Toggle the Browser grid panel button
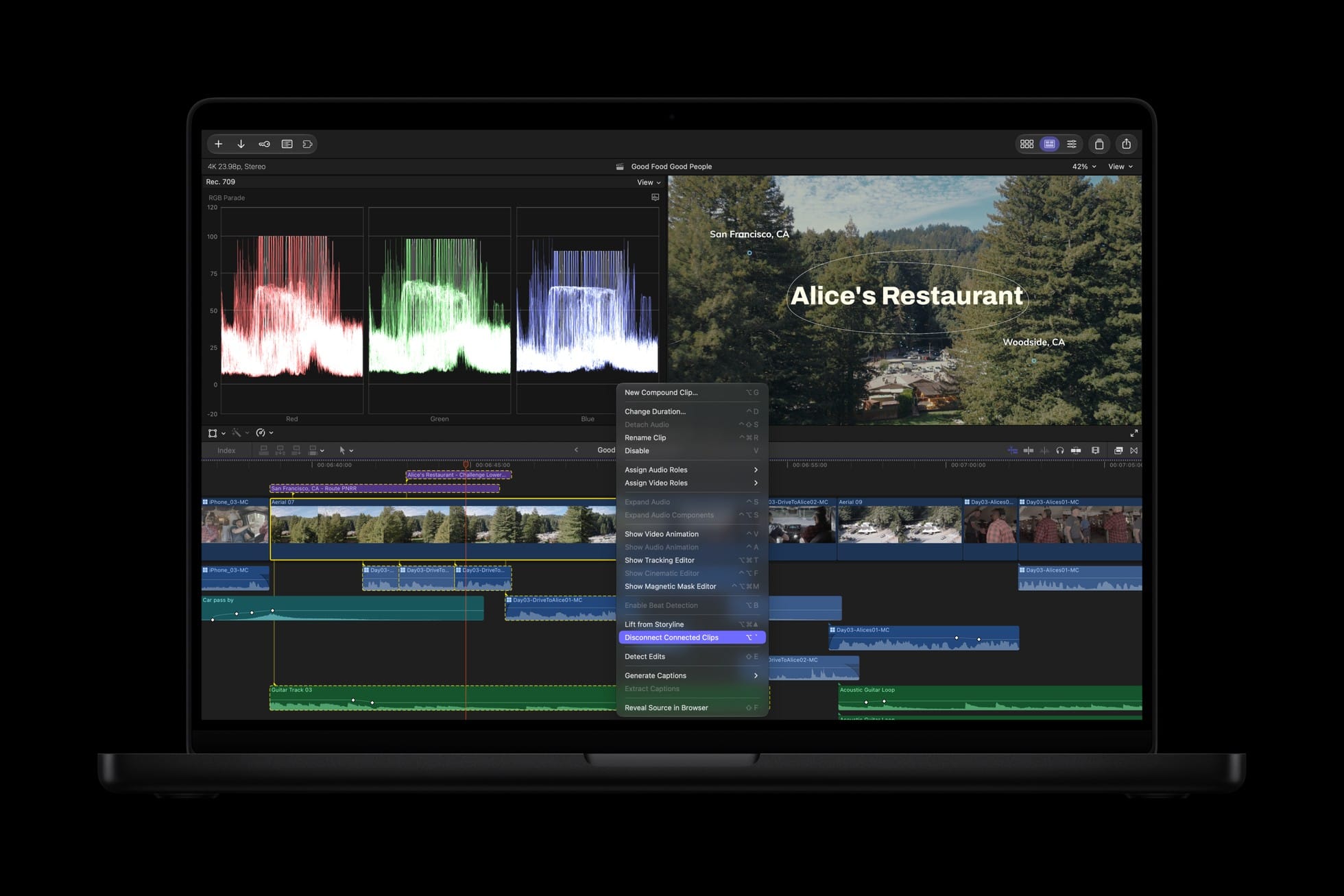This screenshot has height=896, width=1344. pyautogui.click(x=1027, y=144)
